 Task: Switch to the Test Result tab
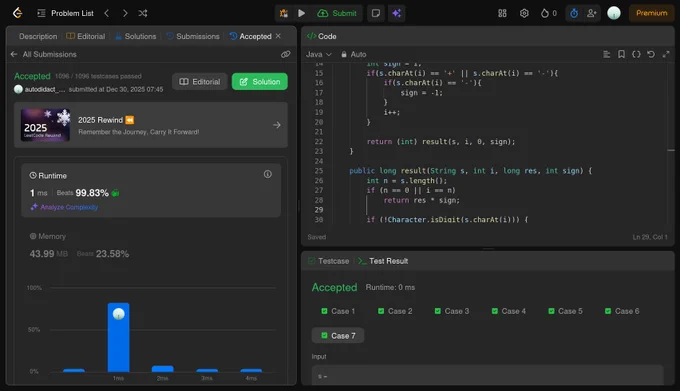[x=383, y=261]
